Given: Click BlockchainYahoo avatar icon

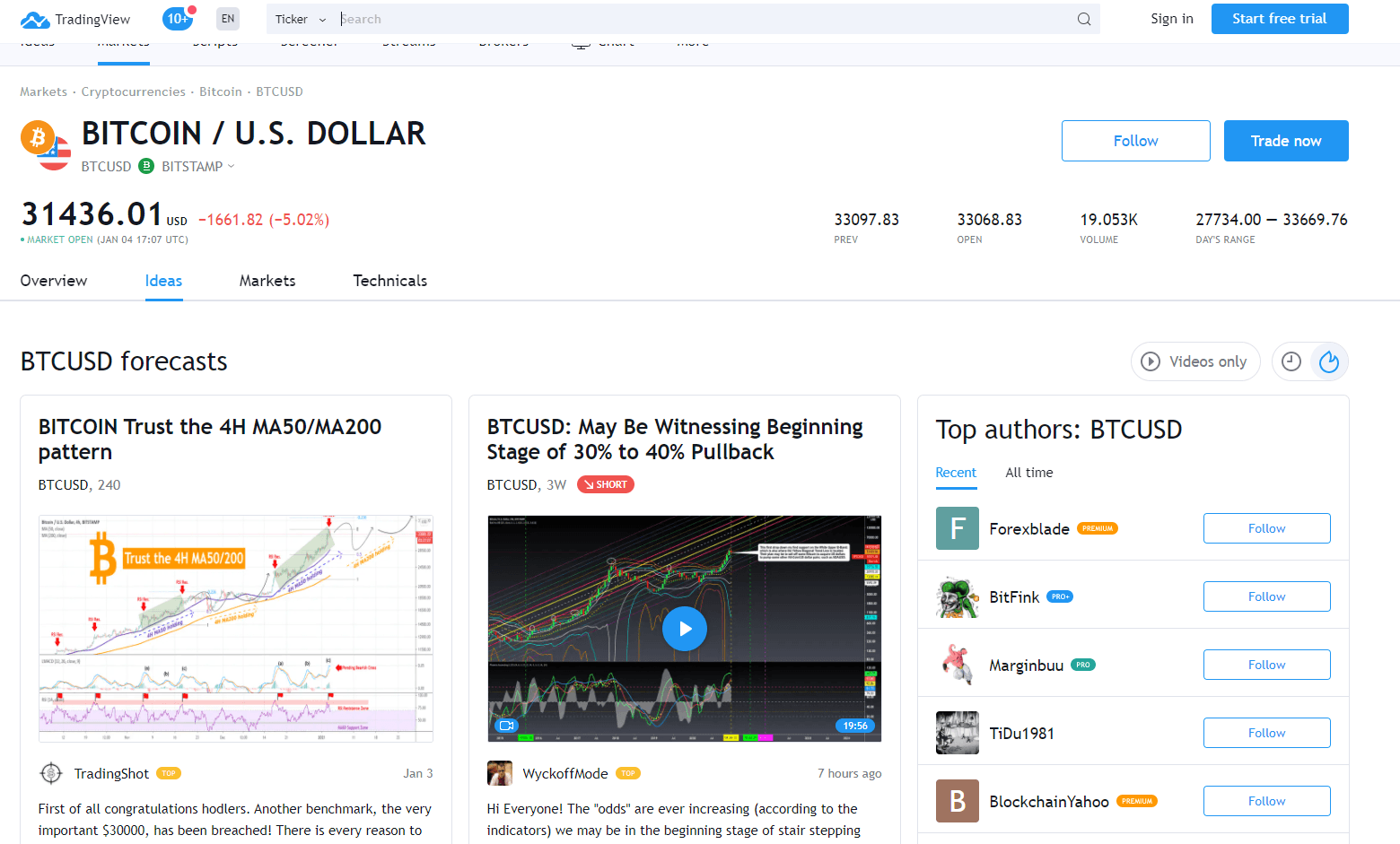Looking at the screenshot, I should click(958, 801).
